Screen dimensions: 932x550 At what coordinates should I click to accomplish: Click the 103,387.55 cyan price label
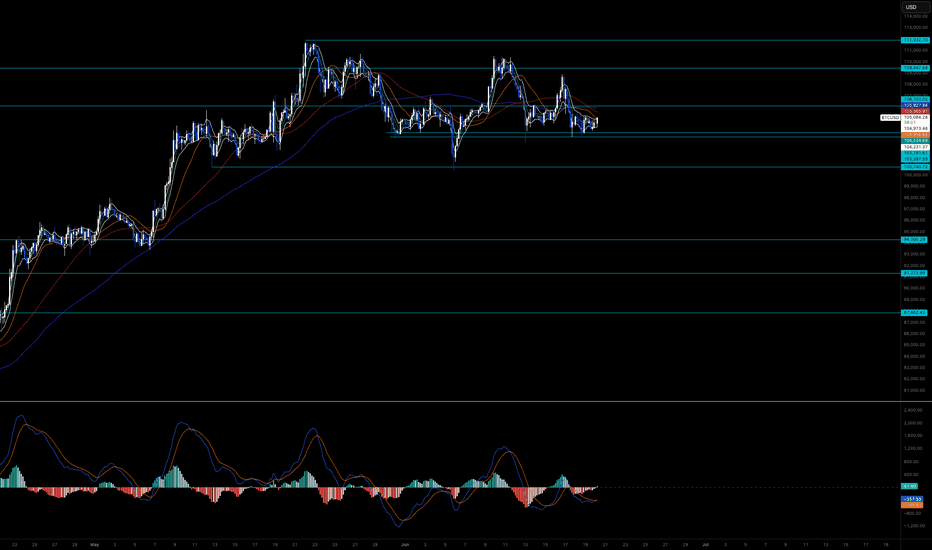(915, 159)
